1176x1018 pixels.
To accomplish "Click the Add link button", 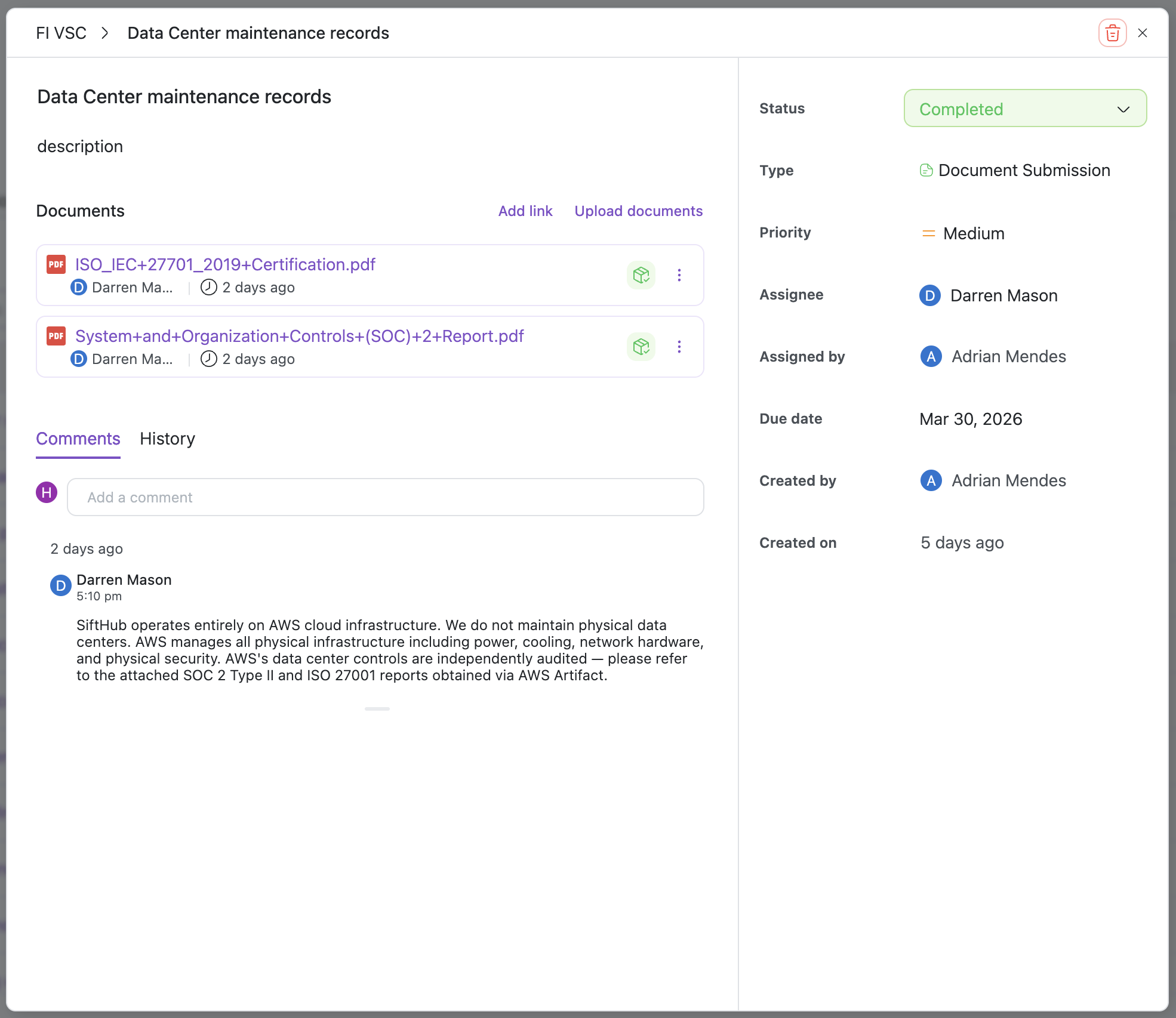I will [525, 211].
